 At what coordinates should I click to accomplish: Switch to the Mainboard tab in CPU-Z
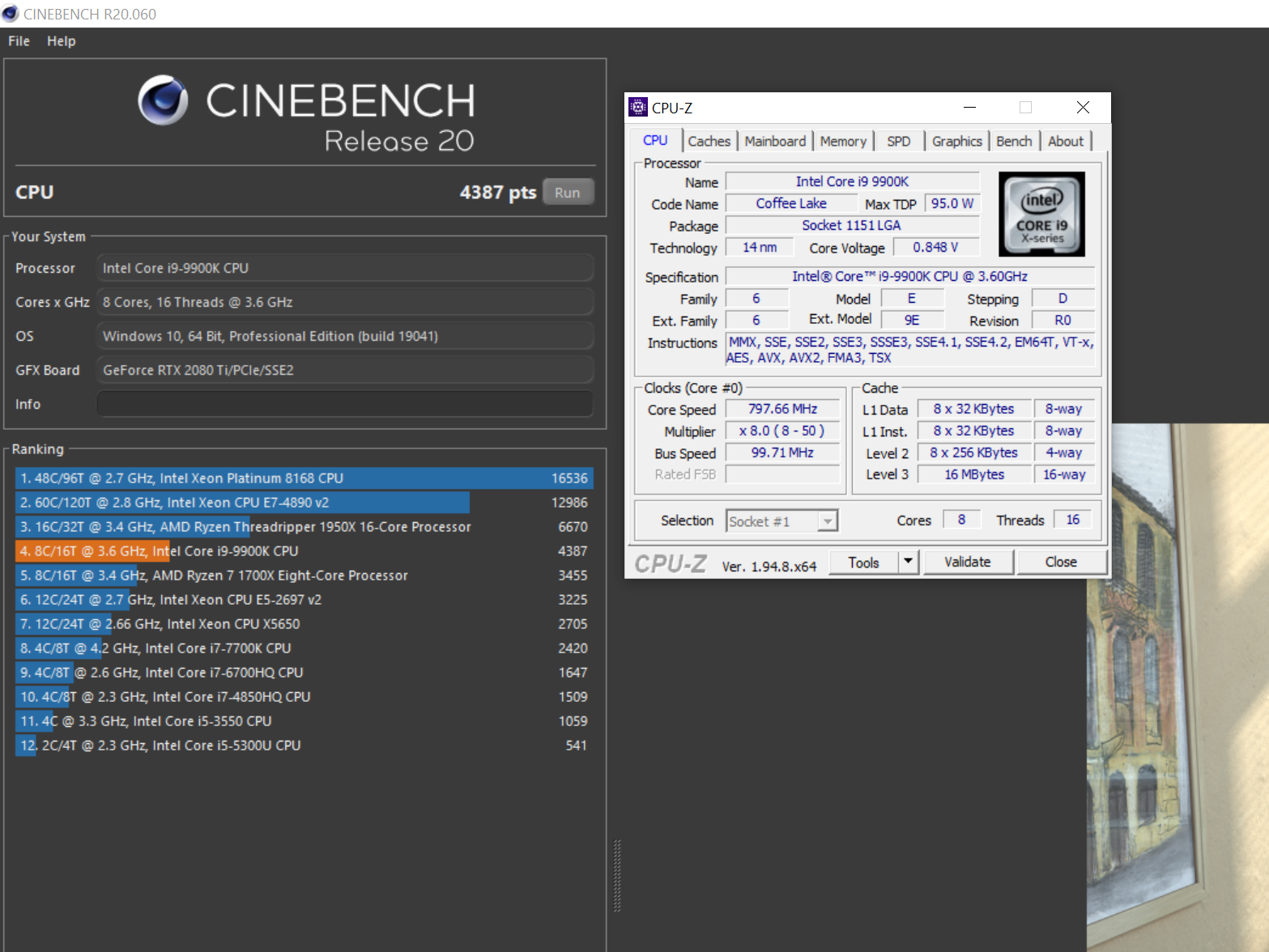pos(775,141)
